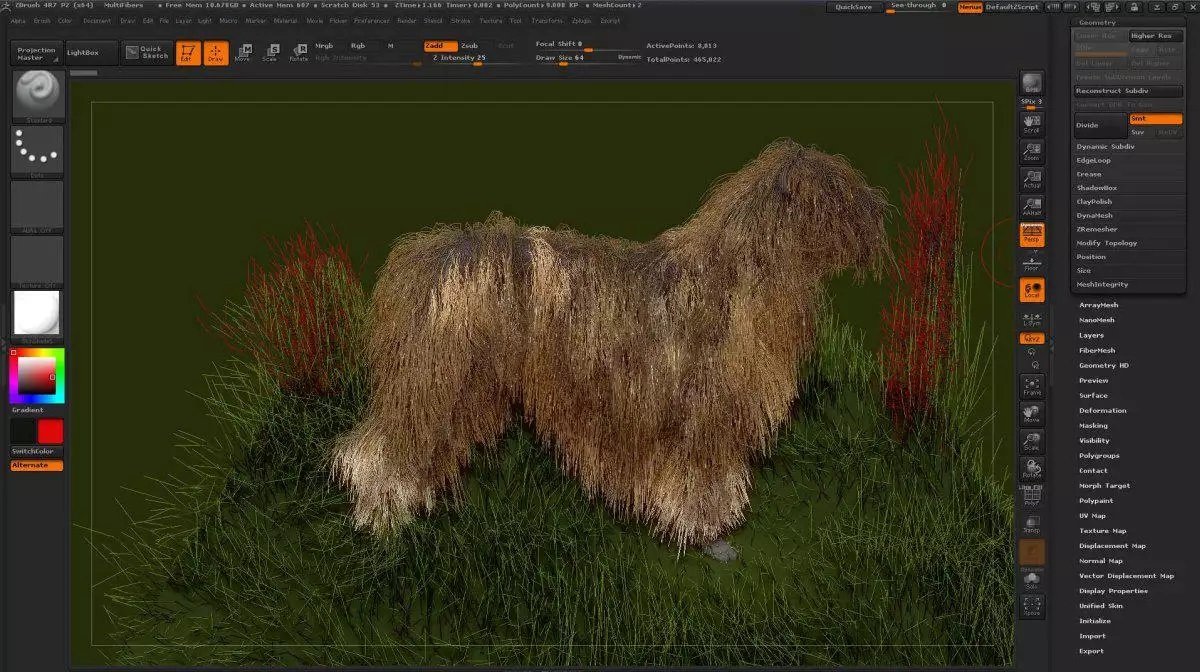Expand the Deformation subpalette
1200x672 pixels.
click(1102, 411)
